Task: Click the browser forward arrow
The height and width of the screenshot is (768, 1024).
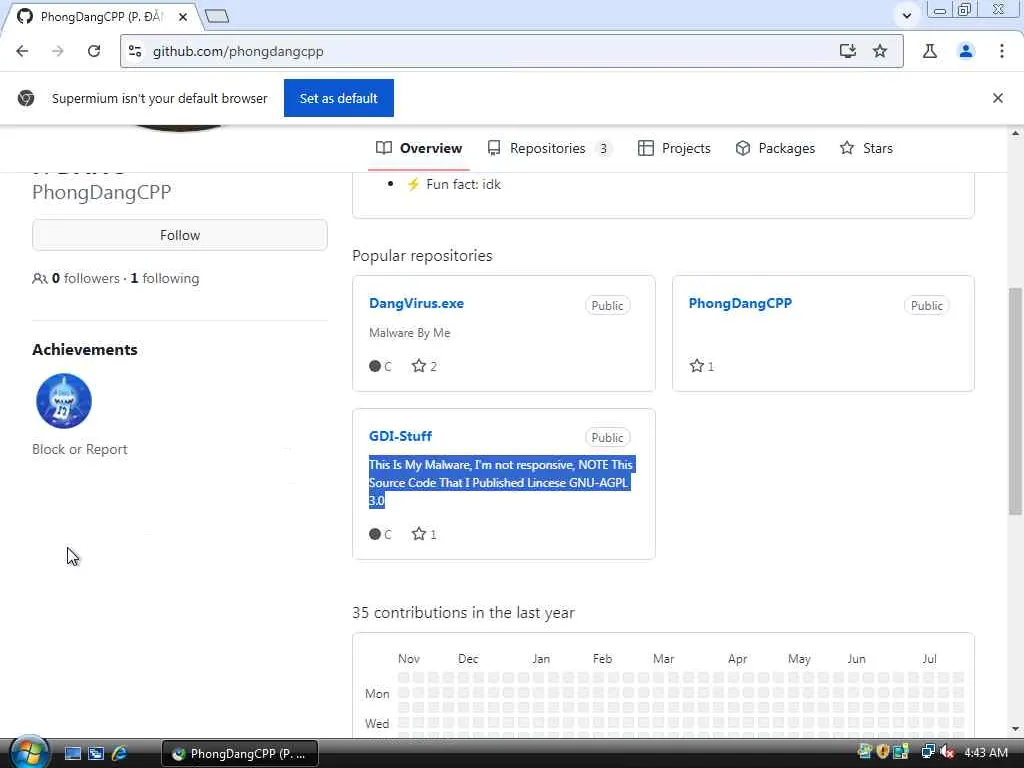Action: point(57,51)
